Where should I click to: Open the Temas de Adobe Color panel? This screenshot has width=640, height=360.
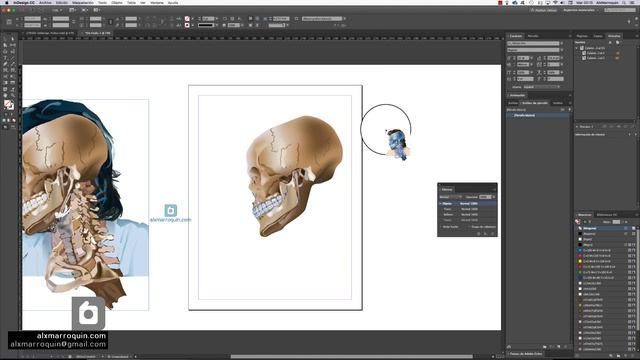pyautogui.click(x=526, y=354)
